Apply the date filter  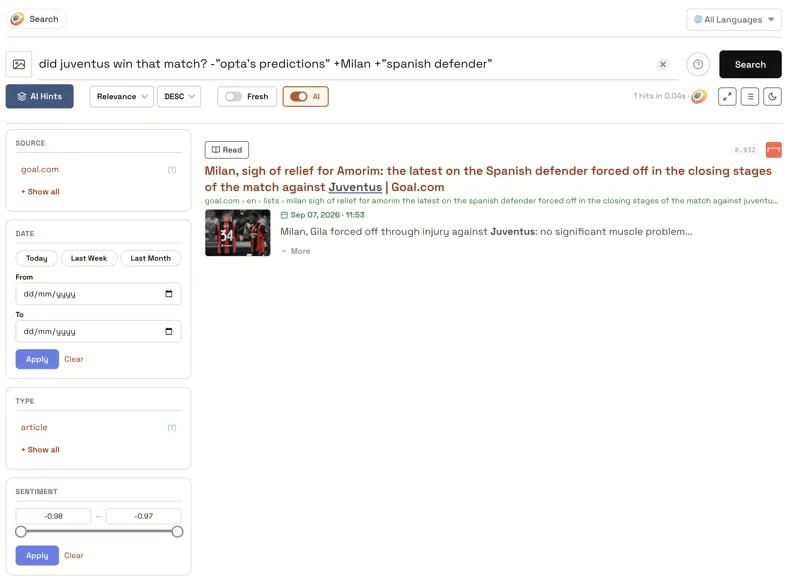pyautogui.click(x=37, y=359)
